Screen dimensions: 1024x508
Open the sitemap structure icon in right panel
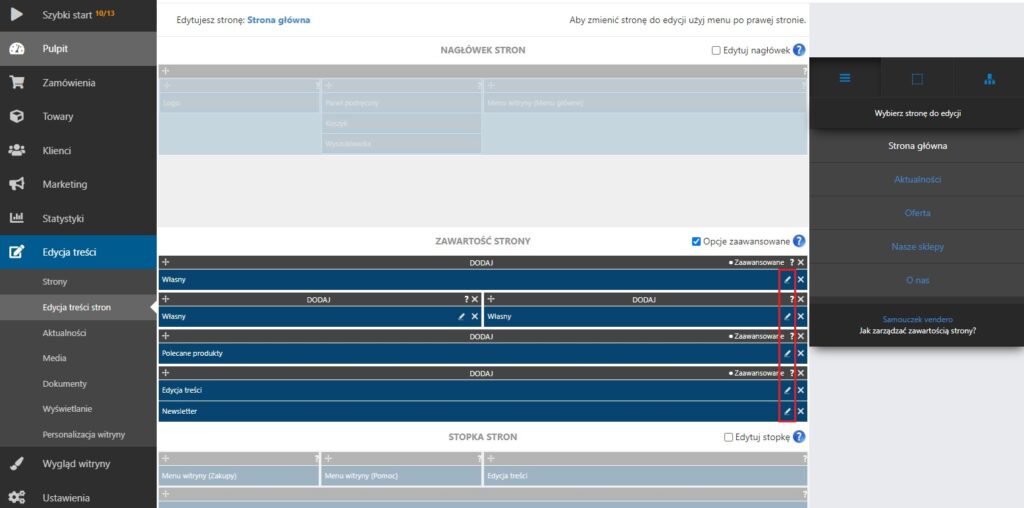pos(989,78)
